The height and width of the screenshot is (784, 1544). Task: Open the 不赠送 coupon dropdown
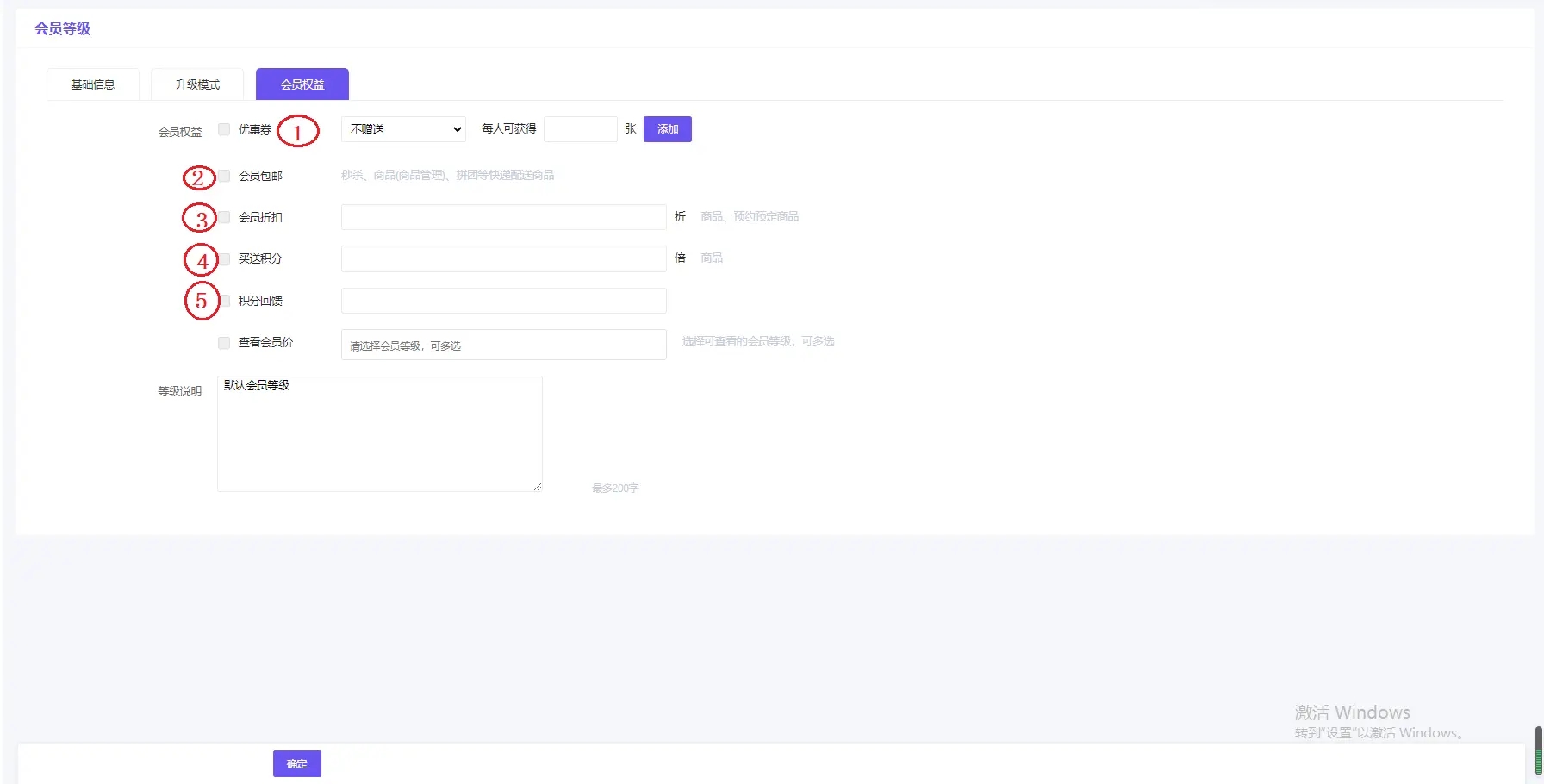403,129
